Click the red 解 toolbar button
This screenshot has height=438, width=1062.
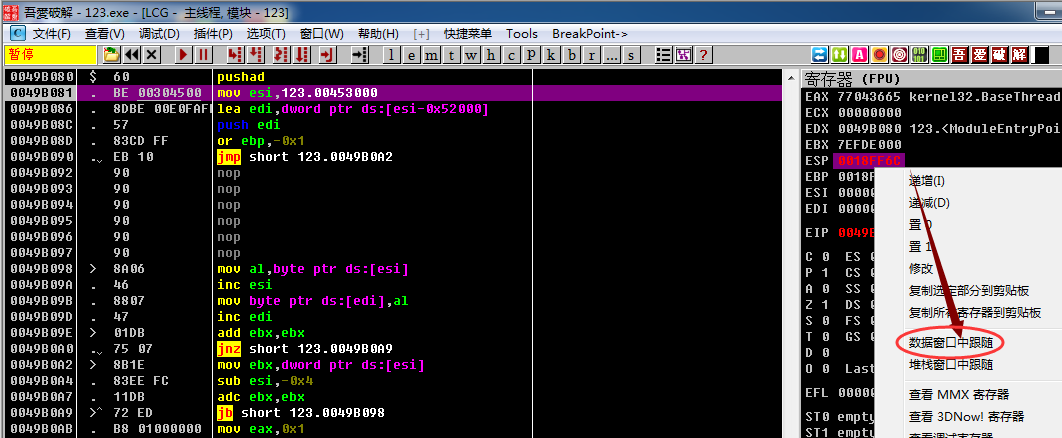(1019, 55)
